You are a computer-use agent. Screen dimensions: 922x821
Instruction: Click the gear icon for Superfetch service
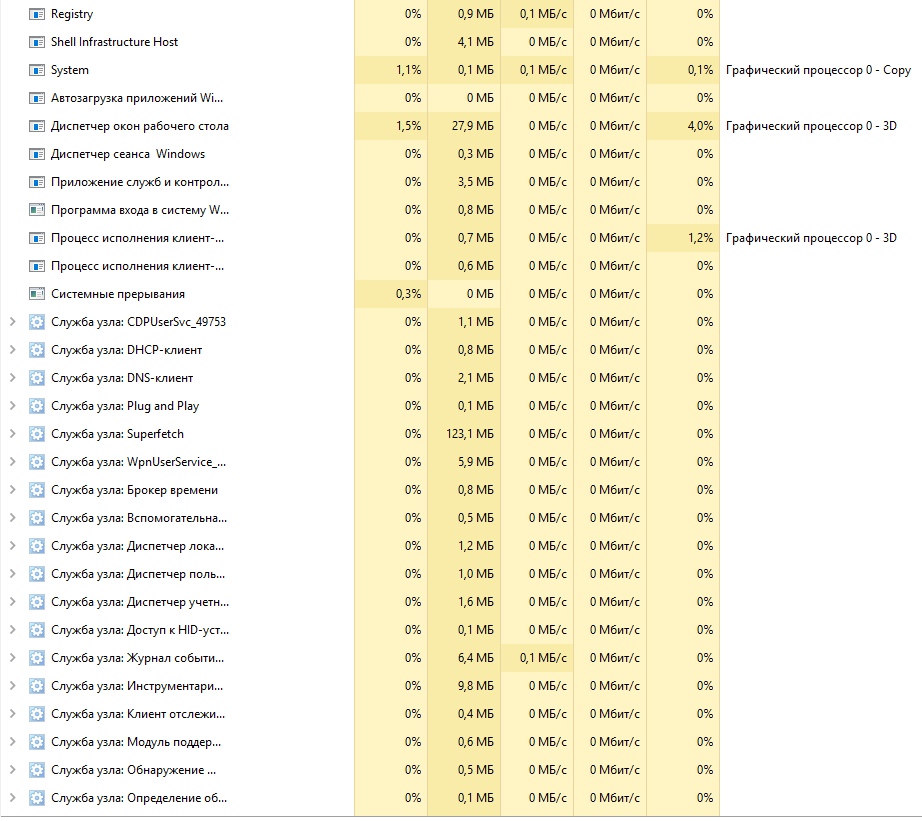coord(37,434)
